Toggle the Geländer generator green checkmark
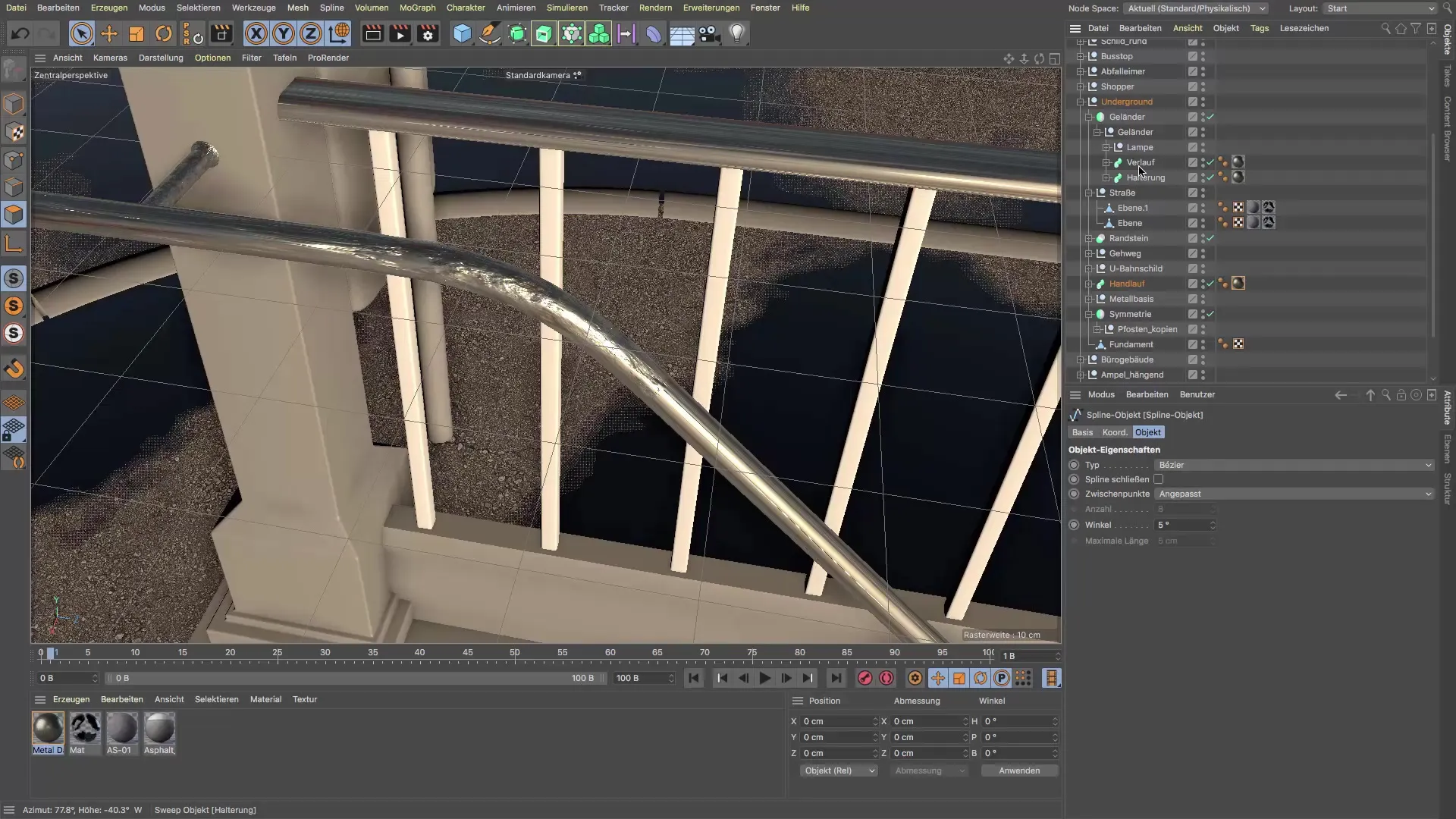This screenshot has height=819, width=1456. click(x=1210, y=117)
